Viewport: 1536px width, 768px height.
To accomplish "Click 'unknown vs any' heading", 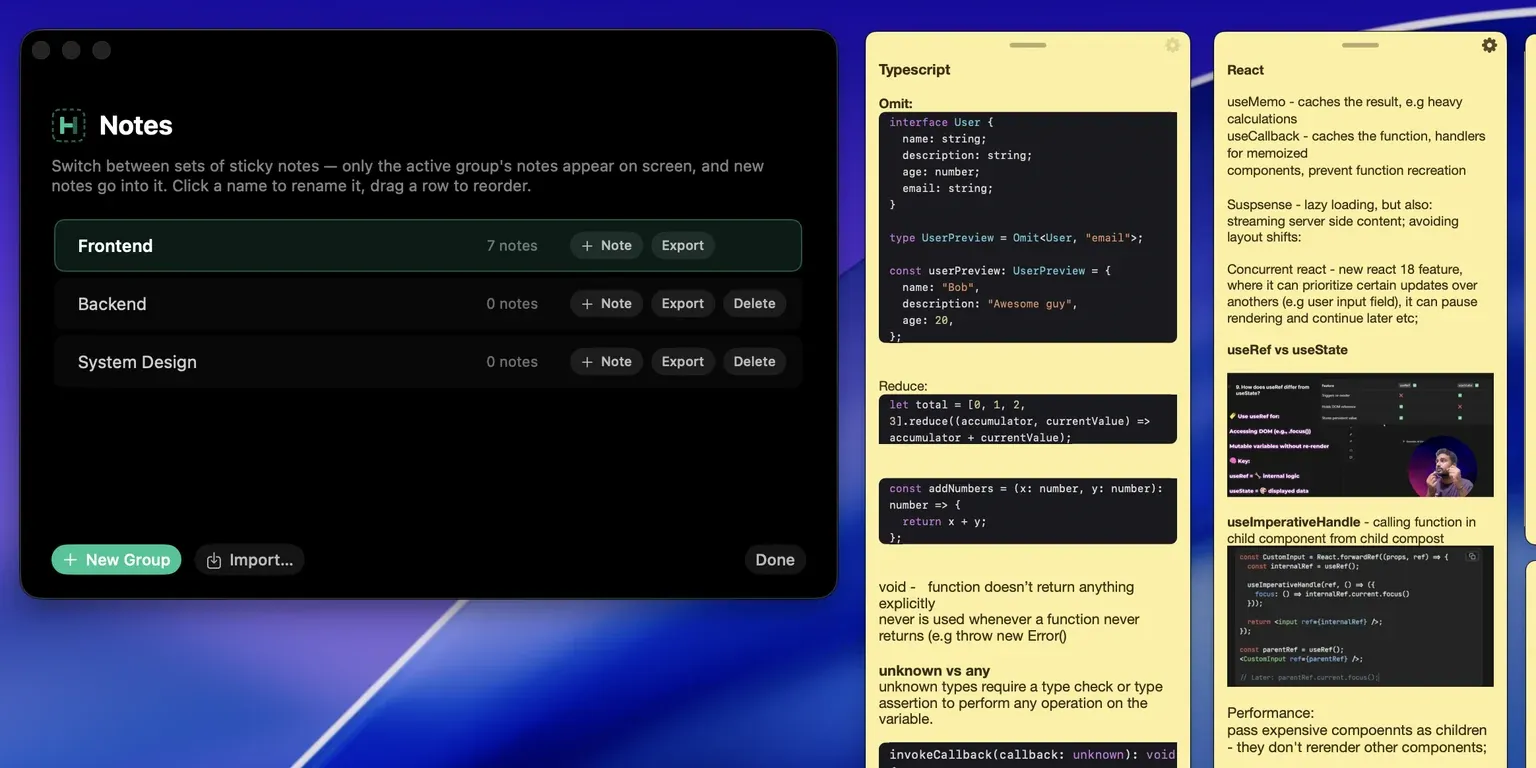I will click(934, 671).
